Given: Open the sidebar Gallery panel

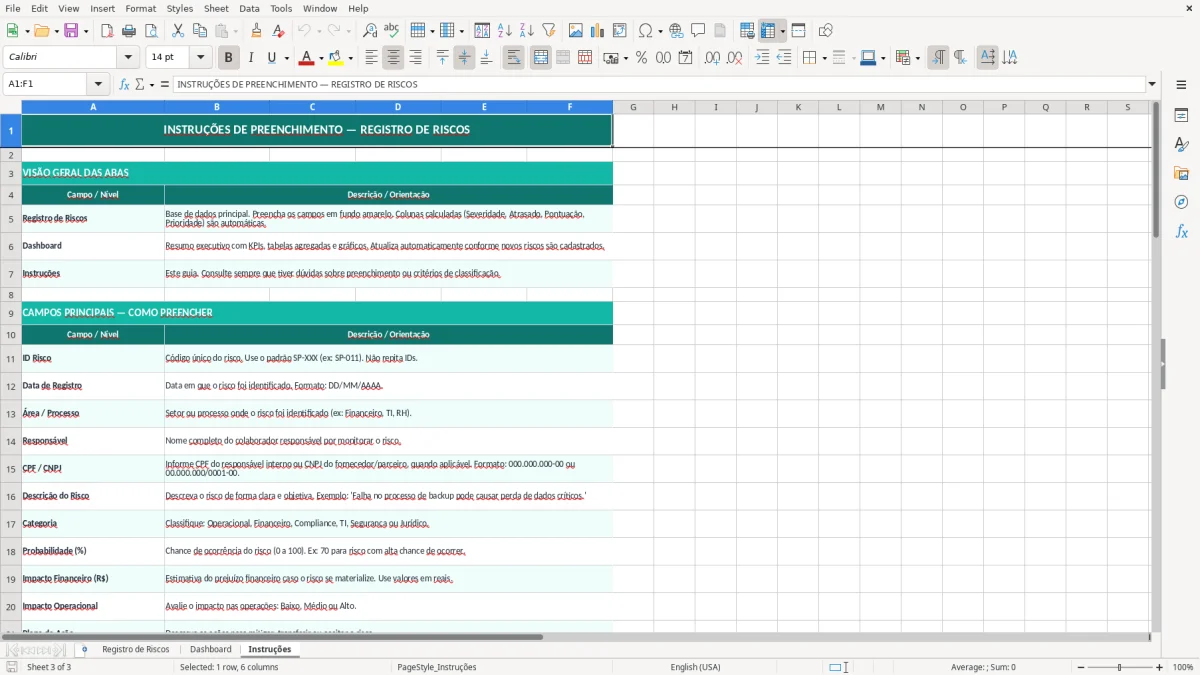Looking at the screenshot, I should (x=1181, y=174).
